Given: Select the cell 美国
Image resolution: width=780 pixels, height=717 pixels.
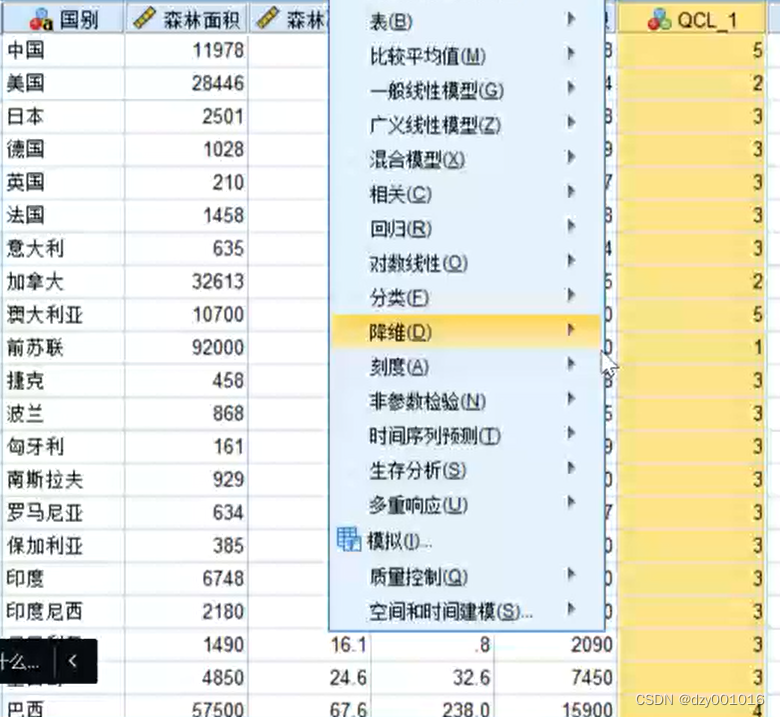Looking at the screenshot, I should point(63,83).
